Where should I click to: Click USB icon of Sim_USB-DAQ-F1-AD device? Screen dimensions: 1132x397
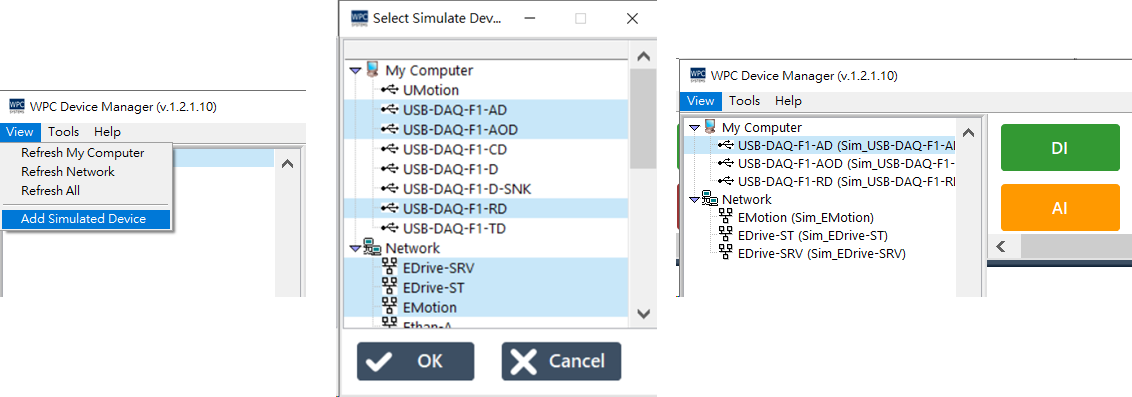pos(726,145)
